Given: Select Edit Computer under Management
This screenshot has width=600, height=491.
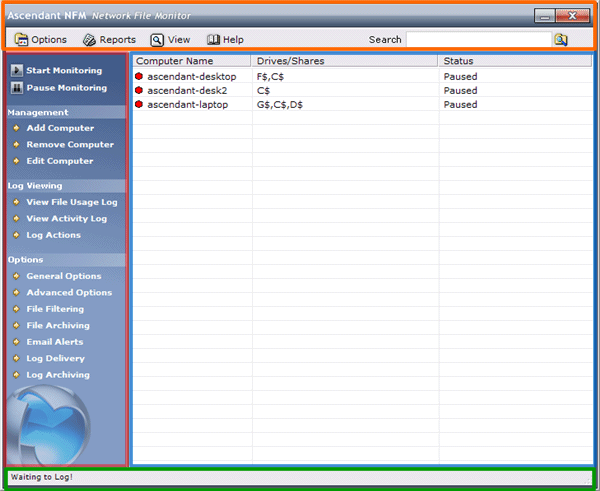Looking at the screenshot, I should click(60, 161).
